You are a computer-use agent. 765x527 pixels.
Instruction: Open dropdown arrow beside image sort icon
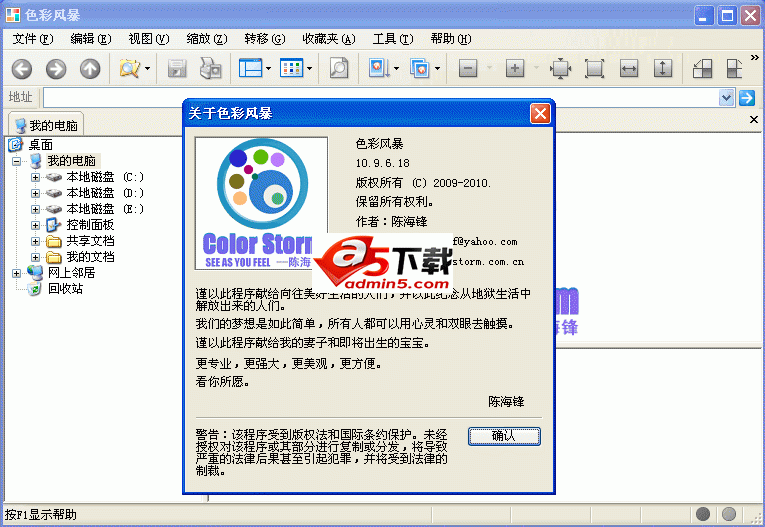coord(396,69)
